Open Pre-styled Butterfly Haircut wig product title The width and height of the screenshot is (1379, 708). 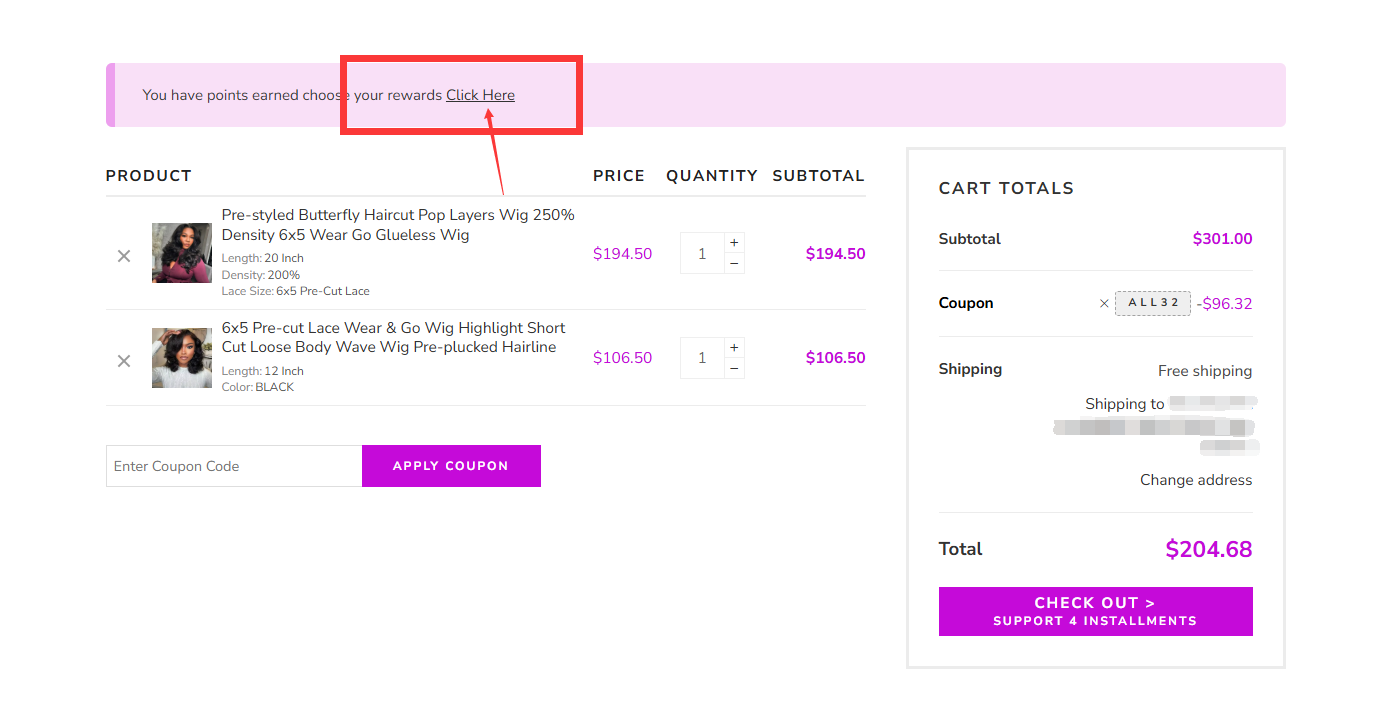398,225
